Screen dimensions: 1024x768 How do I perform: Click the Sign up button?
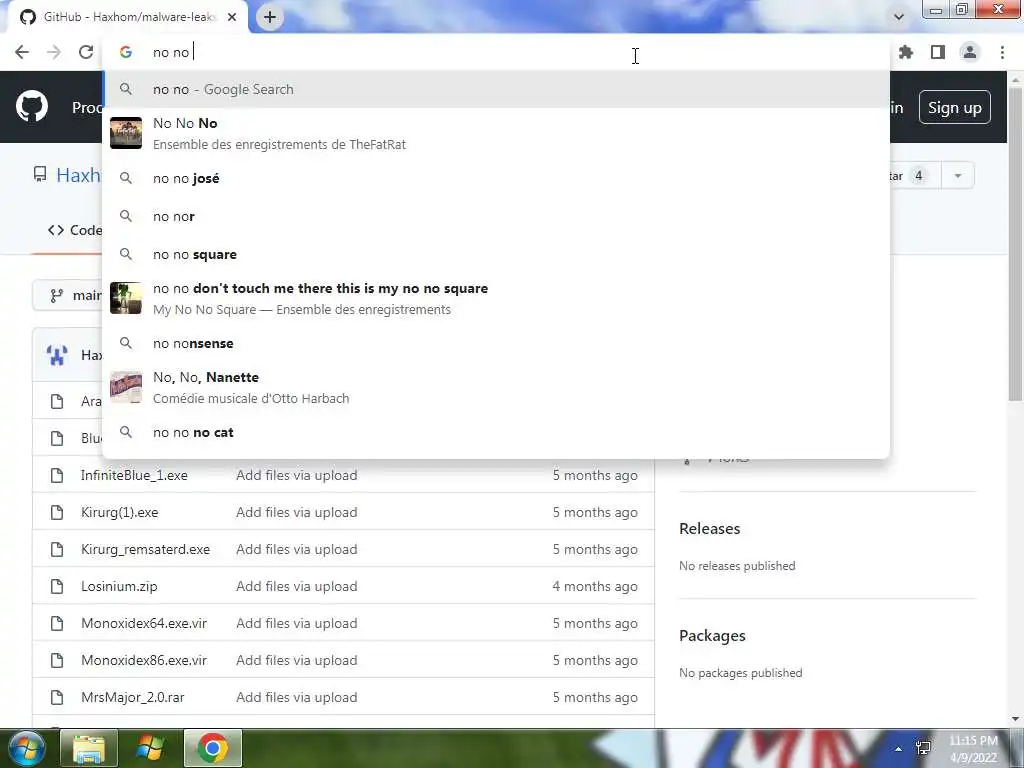[955, 108]
